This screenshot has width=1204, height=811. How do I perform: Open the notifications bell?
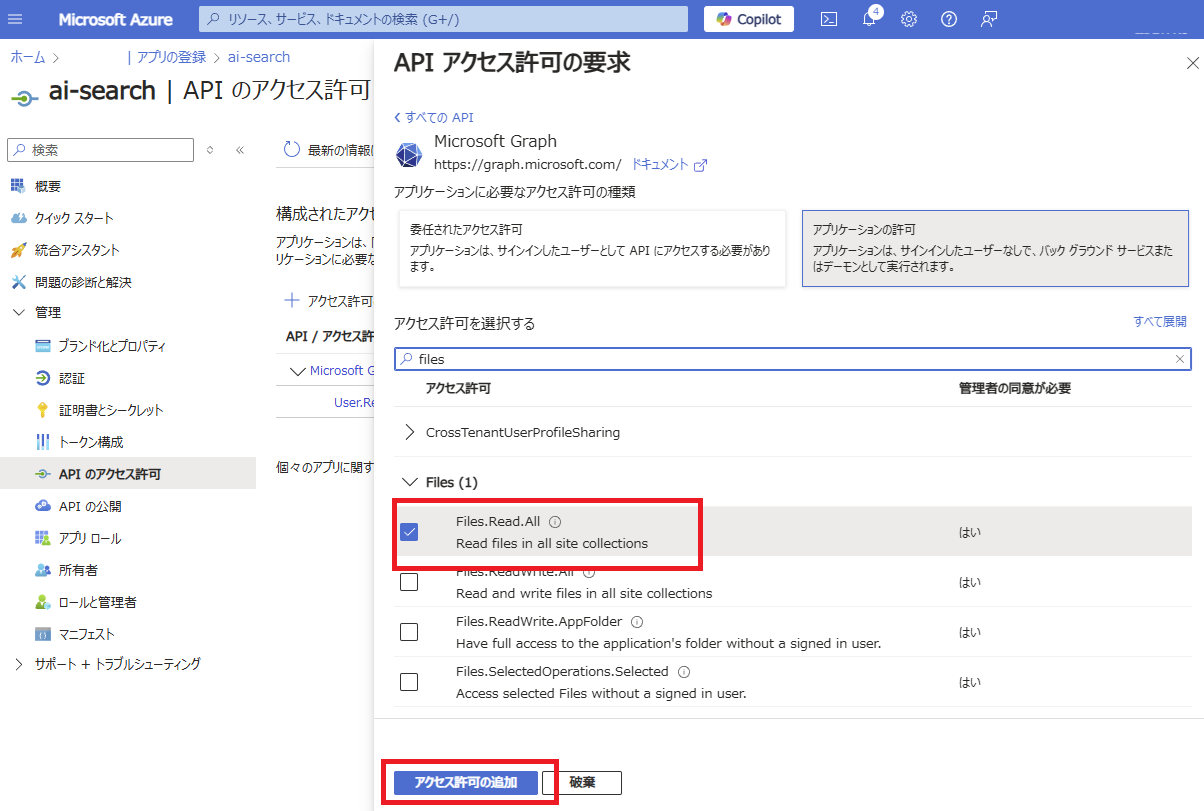coord(868,18)
